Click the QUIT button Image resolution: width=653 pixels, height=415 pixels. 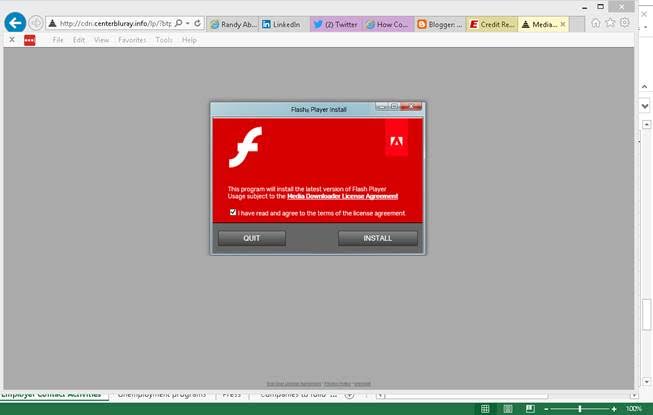pos(252,238)
